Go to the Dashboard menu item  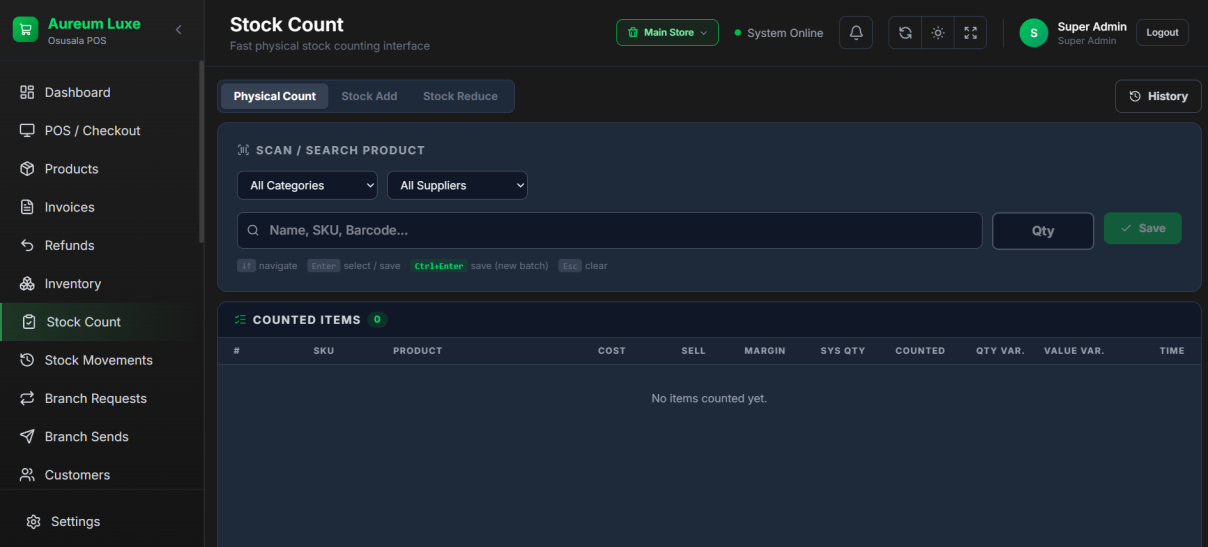click(100, 92)
